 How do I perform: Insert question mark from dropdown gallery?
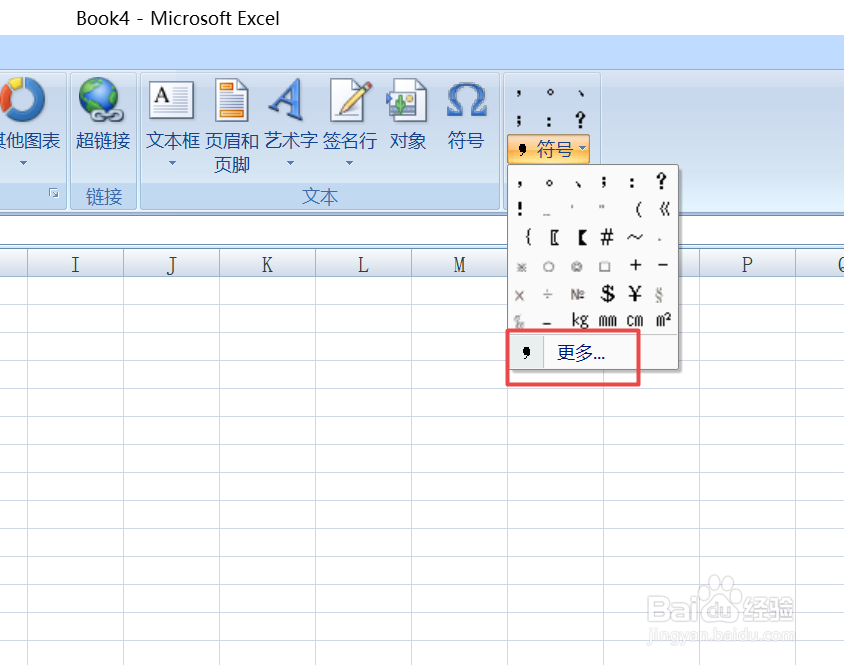coord(662,181)
